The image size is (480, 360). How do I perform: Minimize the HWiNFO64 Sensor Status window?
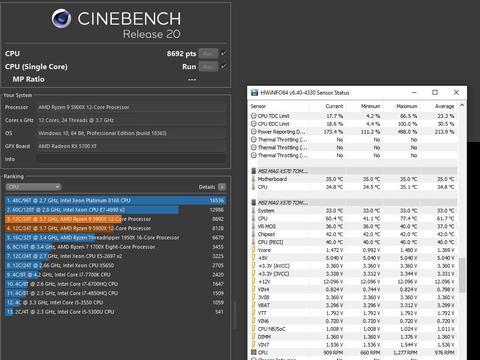point(414,92)
